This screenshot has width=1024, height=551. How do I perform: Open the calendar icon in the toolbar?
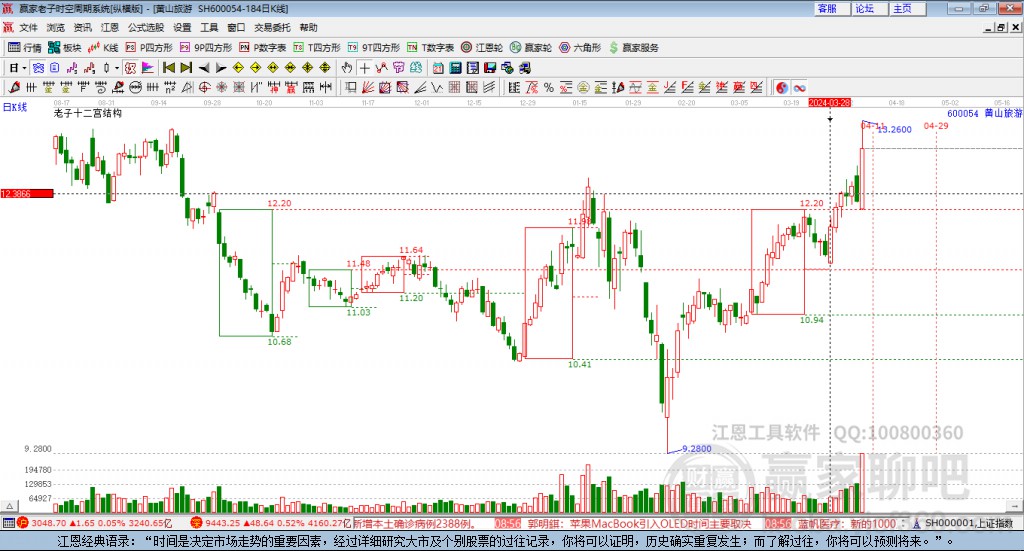tap(438, 68)
